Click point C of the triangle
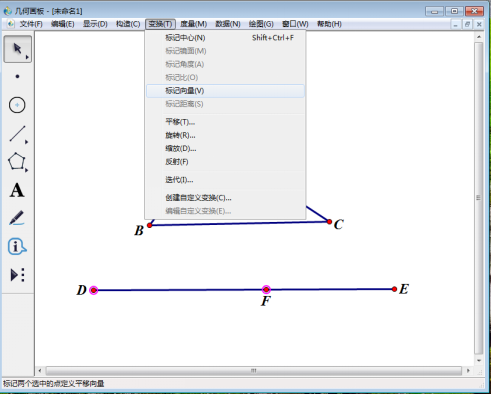This screenshot has height=394, width=492. click(329, 222)
